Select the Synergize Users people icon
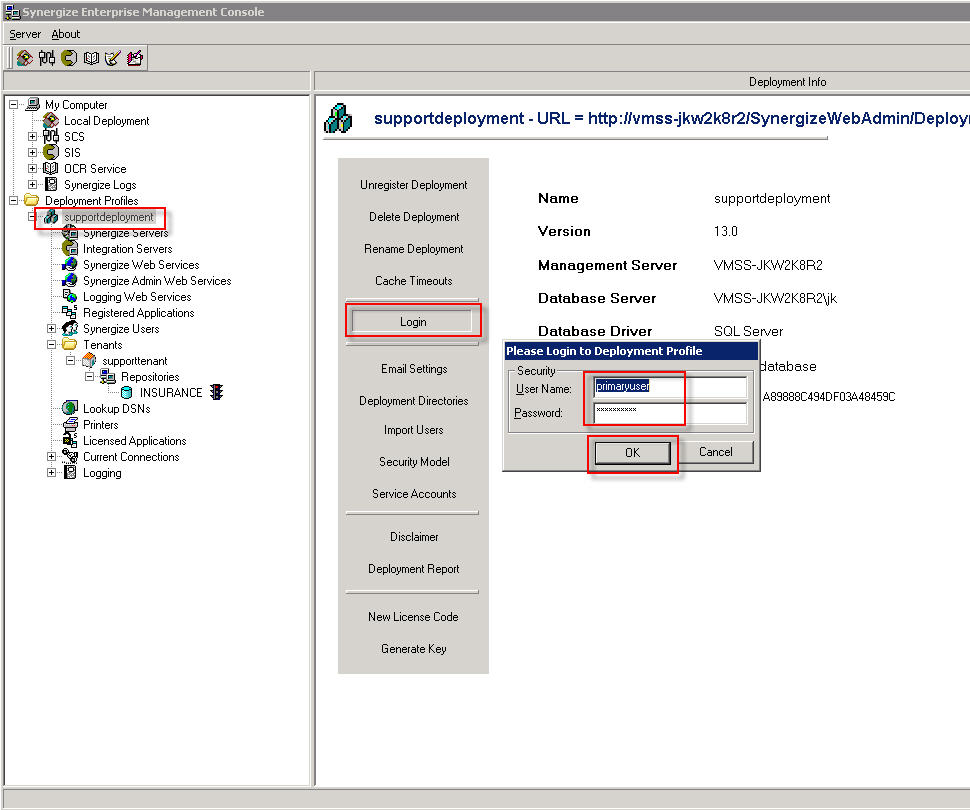The height and width of the screenshot is (810, 970). [x=70, y=329]
